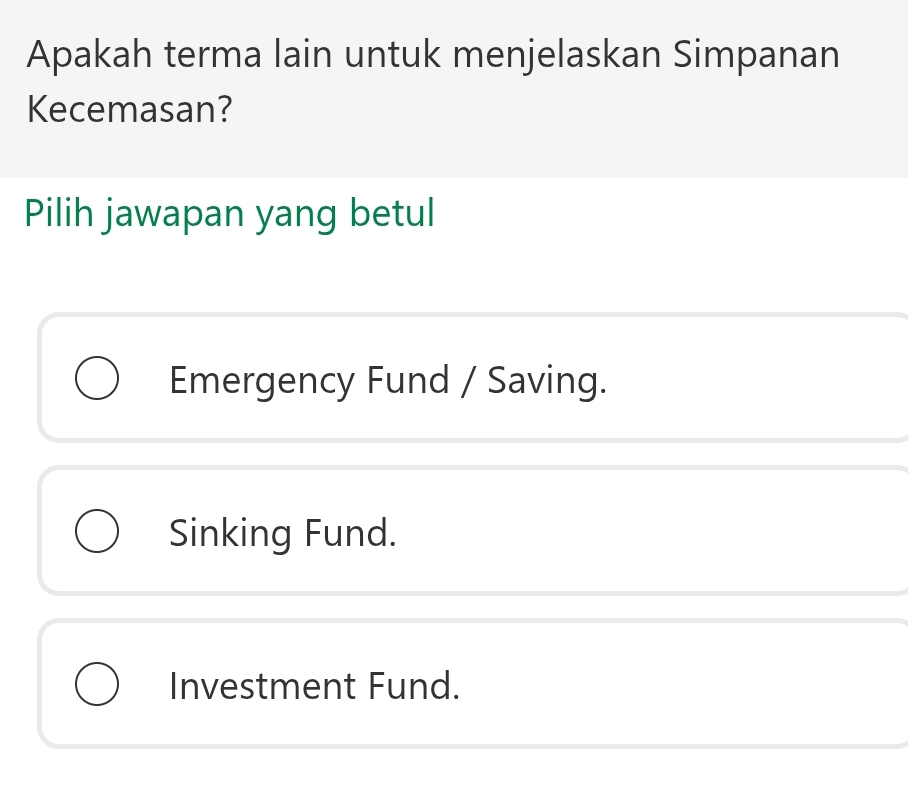Select the Emergency Fund / Saving radio button
This screenshot has width=908, height=789.
(x=96, y=380)
